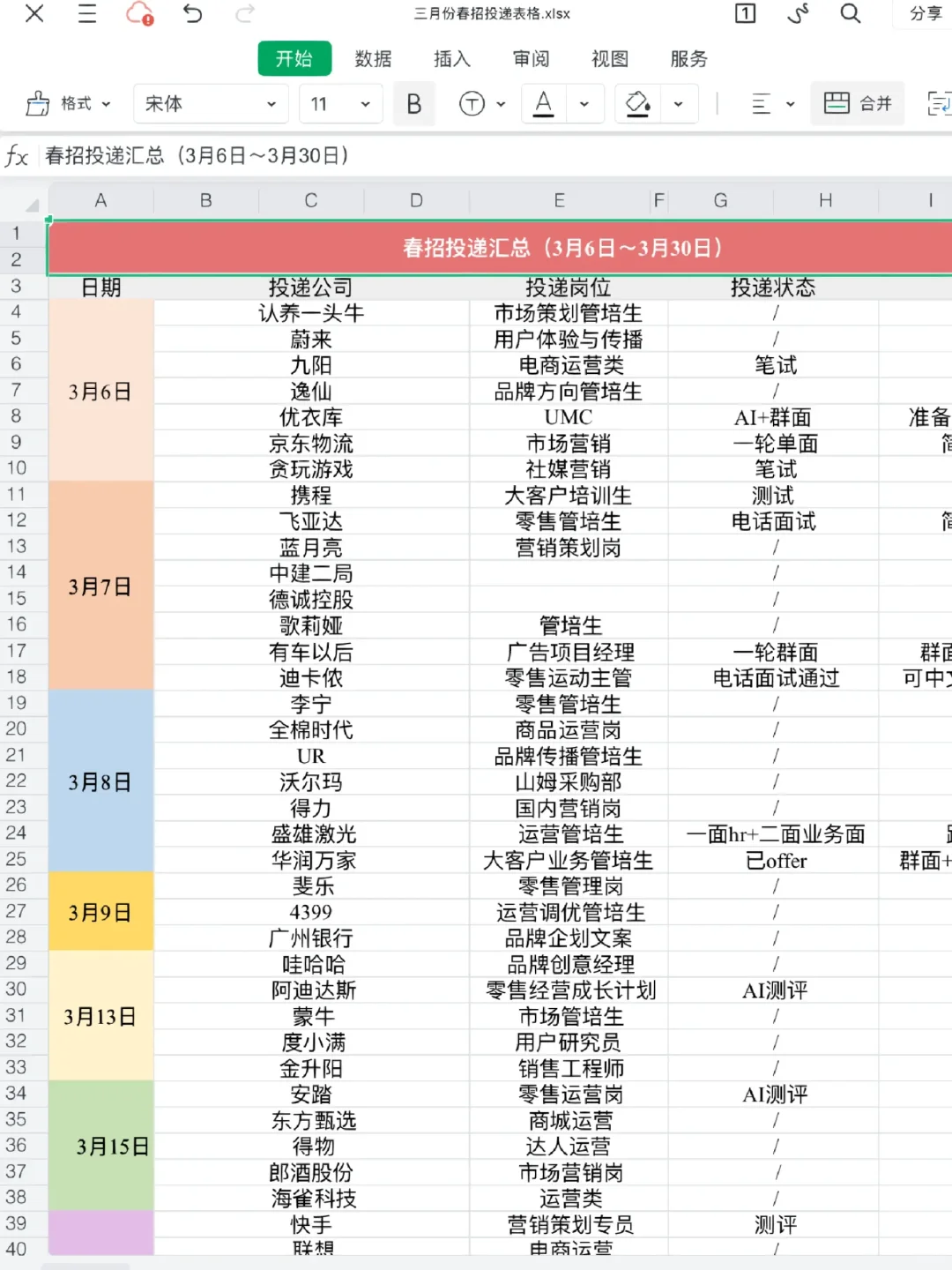Select the 零售经营成长计划 position cell
This screenshot has width=952, height=1270.
point(569,990)
